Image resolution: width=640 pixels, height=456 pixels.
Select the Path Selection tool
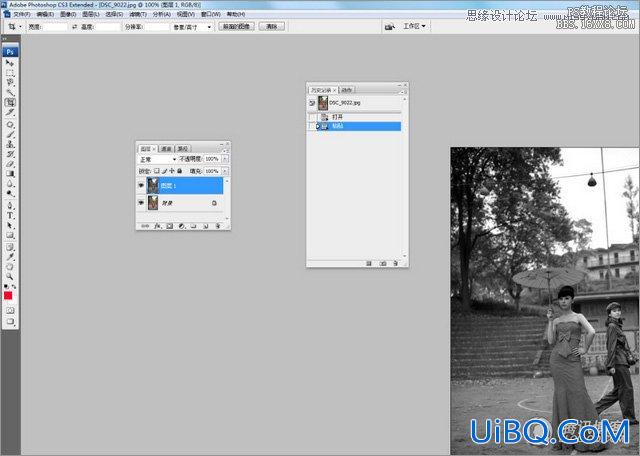click(x=10, y=225)
